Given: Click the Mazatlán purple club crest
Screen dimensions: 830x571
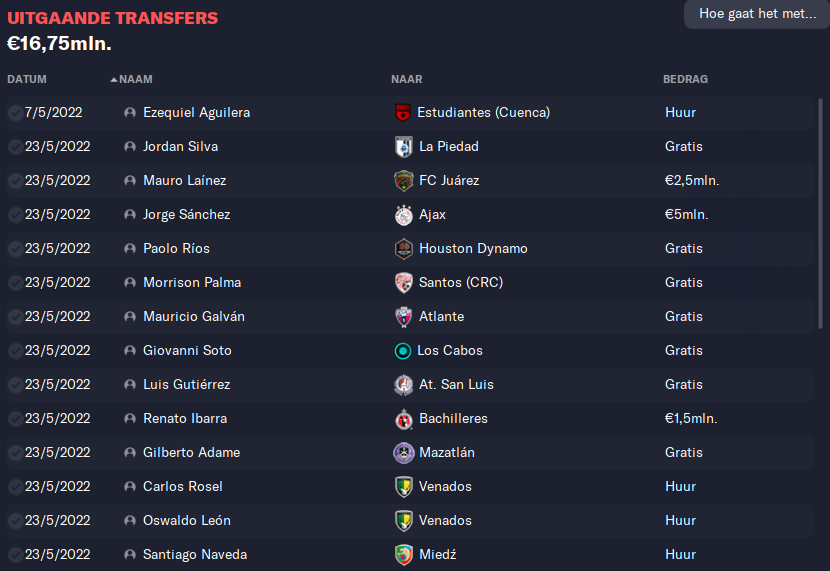Looking at the screenshot, I should click(403, 453).
